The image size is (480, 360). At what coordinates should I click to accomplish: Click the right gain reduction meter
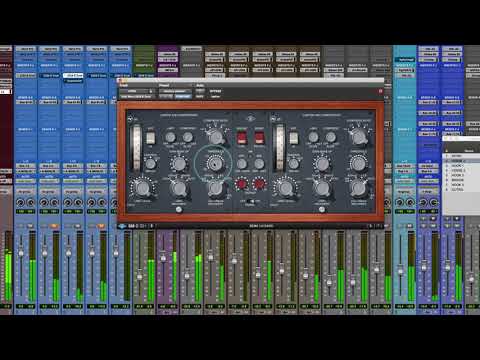pos(279,148)
